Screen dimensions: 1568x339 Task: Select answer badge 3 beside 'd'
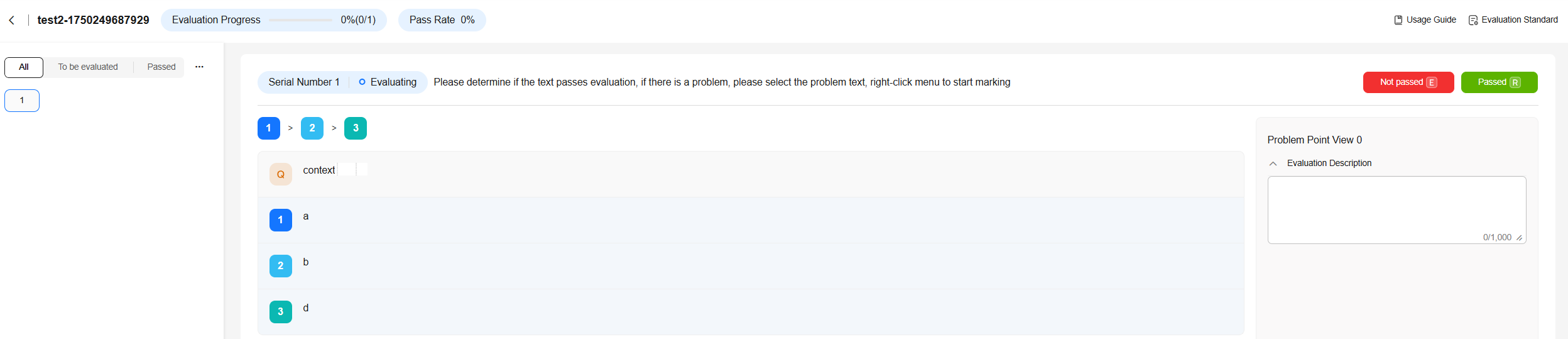(281, 312)
